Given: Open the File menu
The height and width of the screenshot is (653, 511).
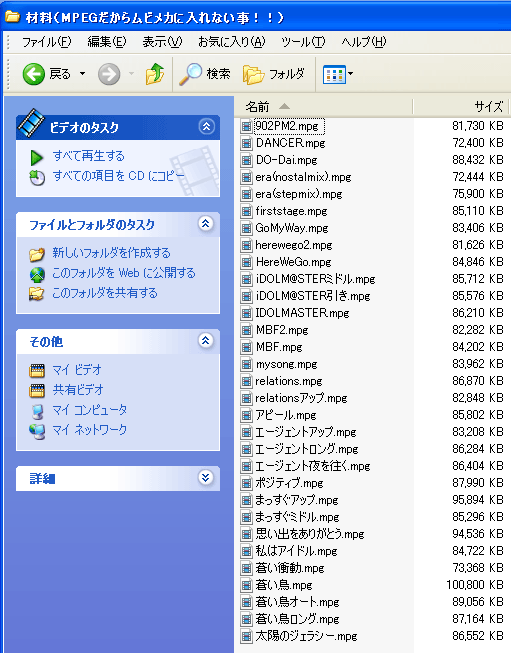Looking at the screenshot, I should (x=46, y=42).
